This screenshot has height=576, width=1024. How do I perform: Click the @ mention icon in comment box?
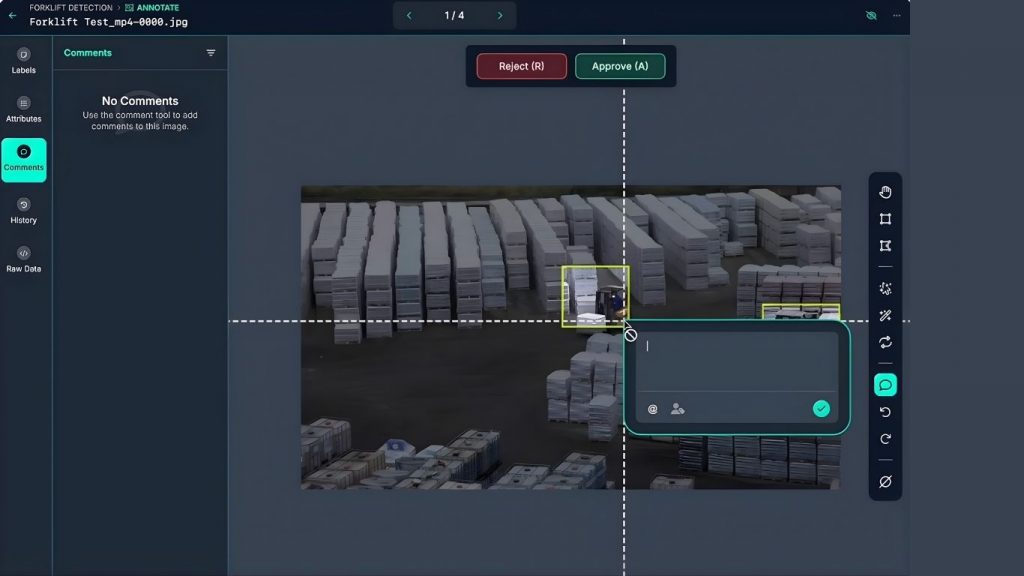pyautogui.click(x=653, y=409)
